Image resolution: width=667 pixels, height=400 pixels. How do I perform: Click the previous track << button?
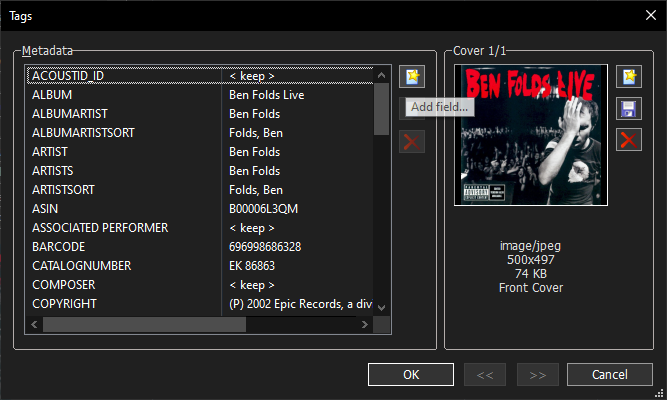[485, 374]
